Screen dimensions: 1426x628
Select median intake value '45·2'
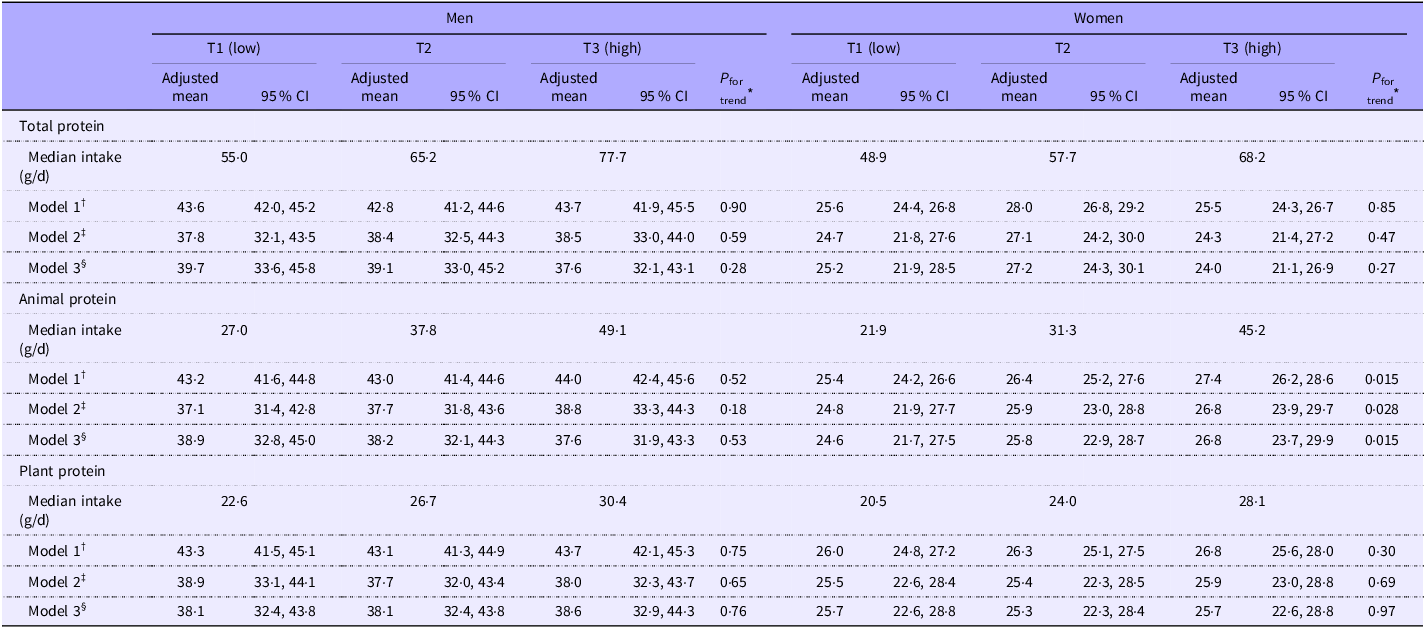coord(1252,330)
